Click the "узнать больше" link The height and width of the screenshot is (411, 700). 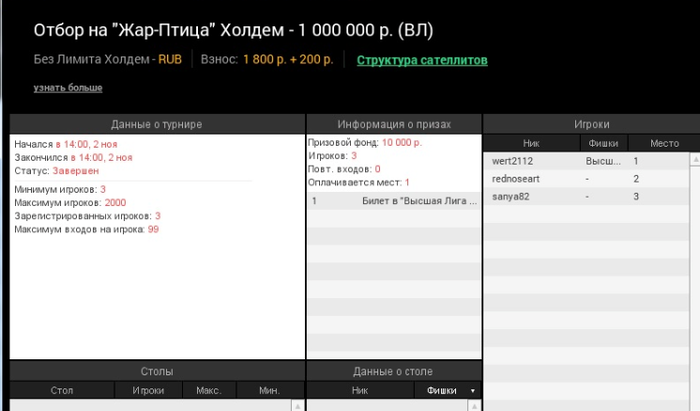[68, 87]
